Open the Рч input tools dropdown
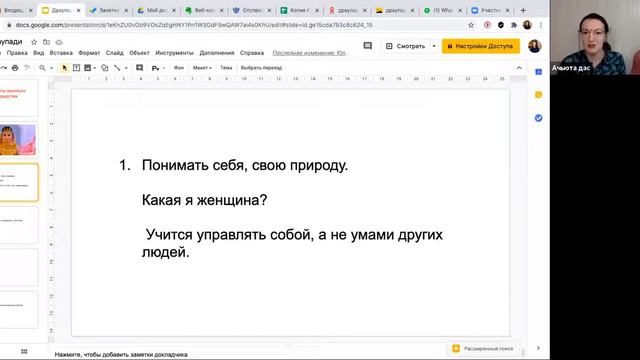 [158, 68]
